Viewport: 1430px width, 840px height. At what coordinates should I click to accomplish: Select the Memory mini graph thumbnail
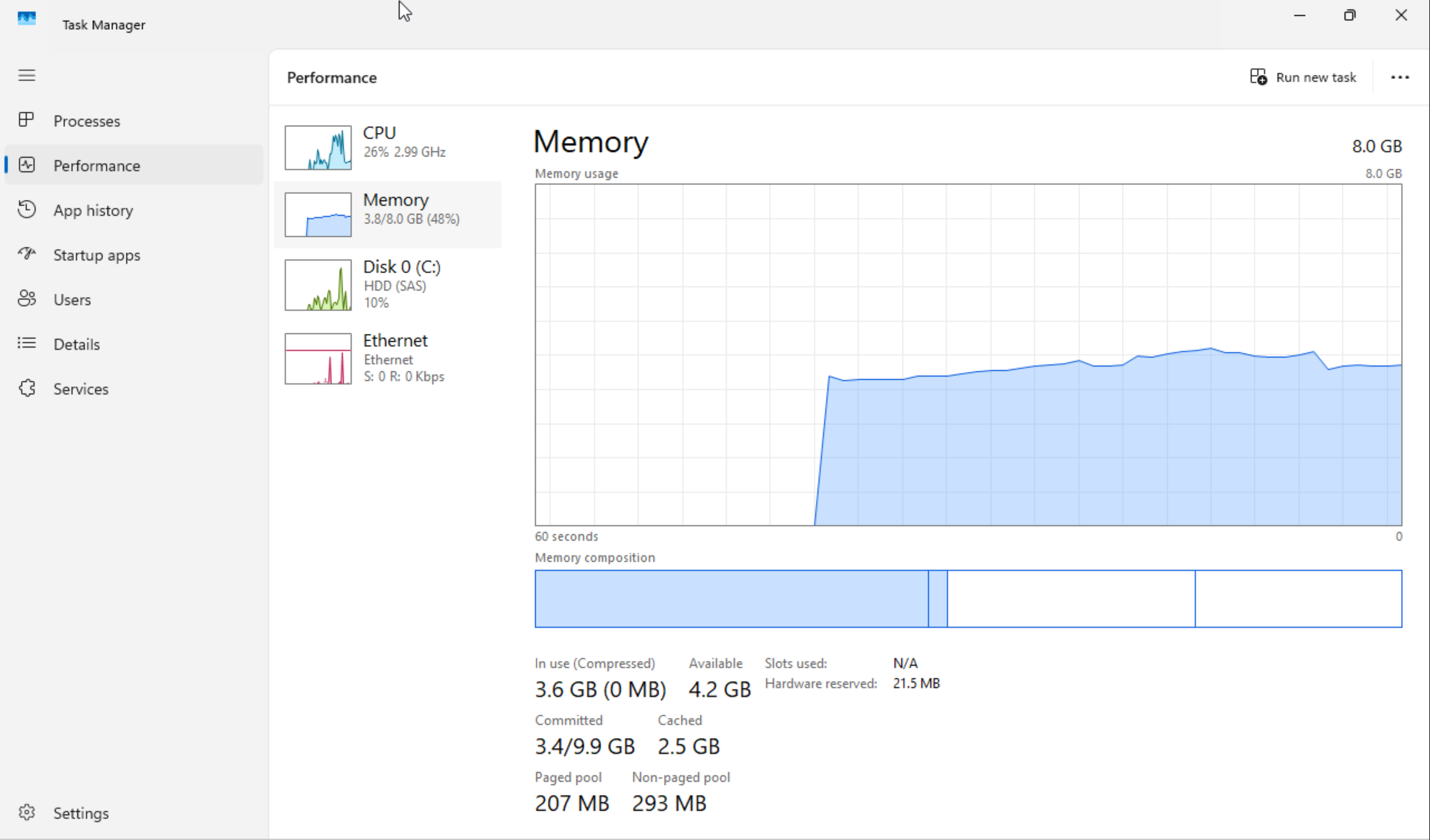click(318, 214)
